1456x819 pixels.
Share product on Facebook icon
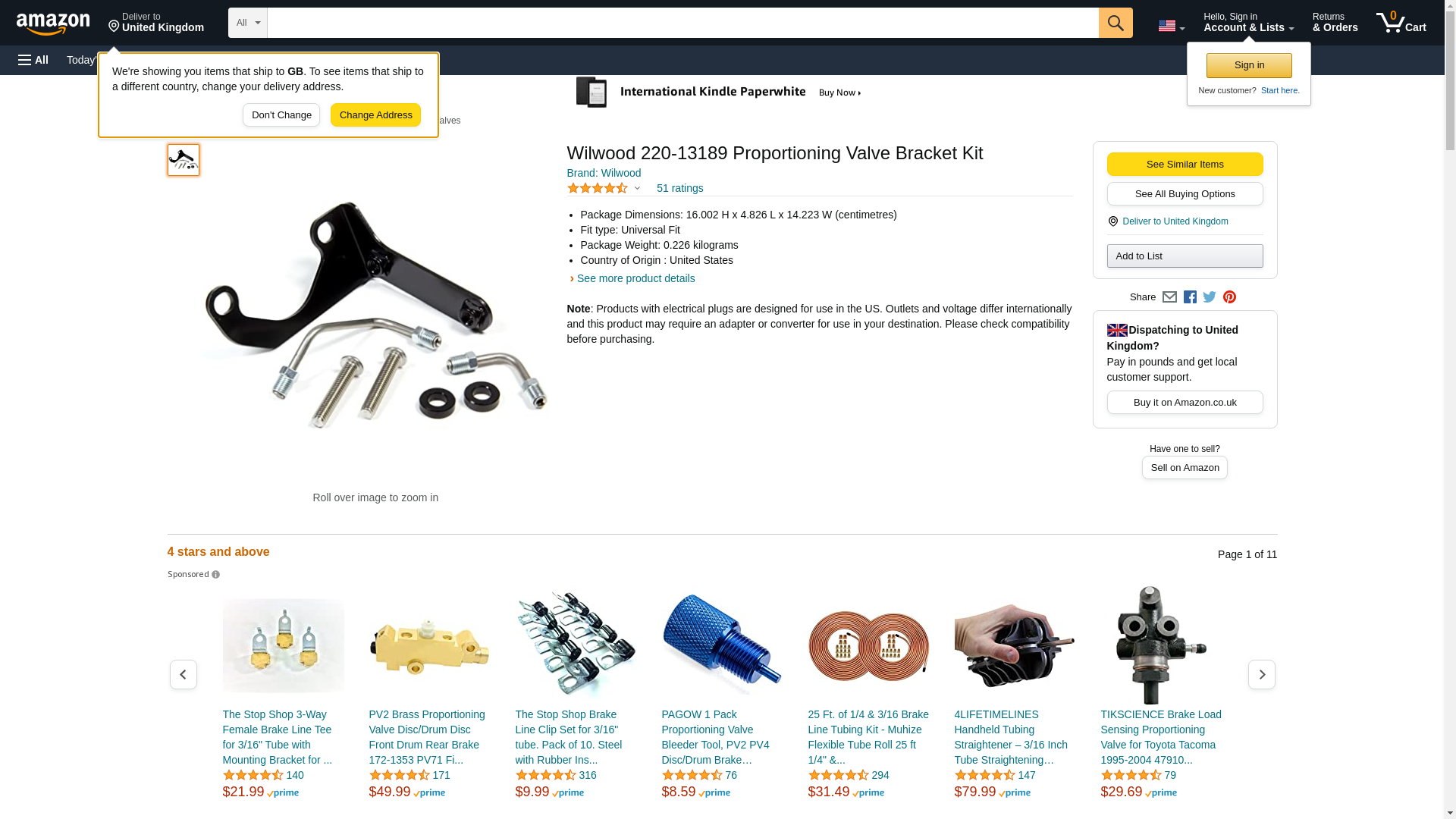[1190, 297]
